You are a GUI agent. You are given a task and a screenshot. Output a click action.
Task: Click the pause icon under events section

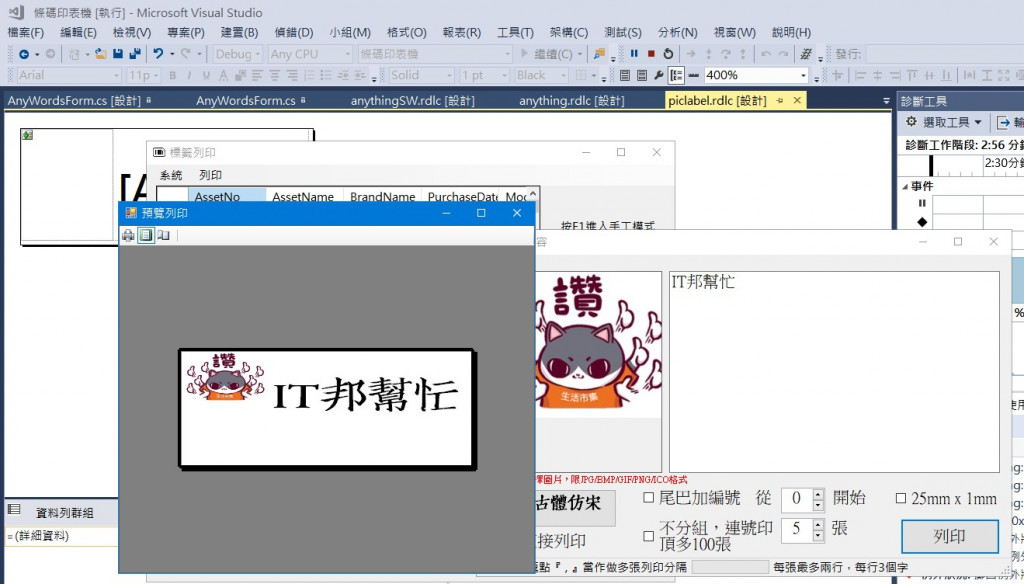[x=922, y=203]
